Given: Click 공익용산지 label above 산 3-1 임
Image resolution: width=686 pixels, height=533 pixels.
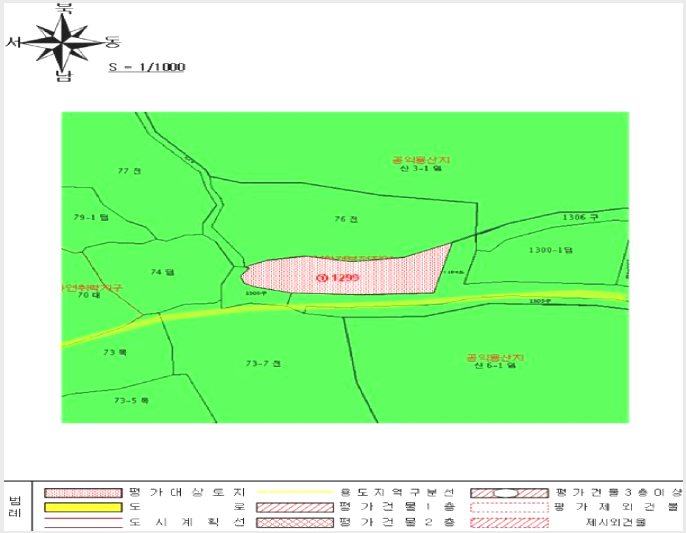Looking at the screenshot, I should 421,160.
